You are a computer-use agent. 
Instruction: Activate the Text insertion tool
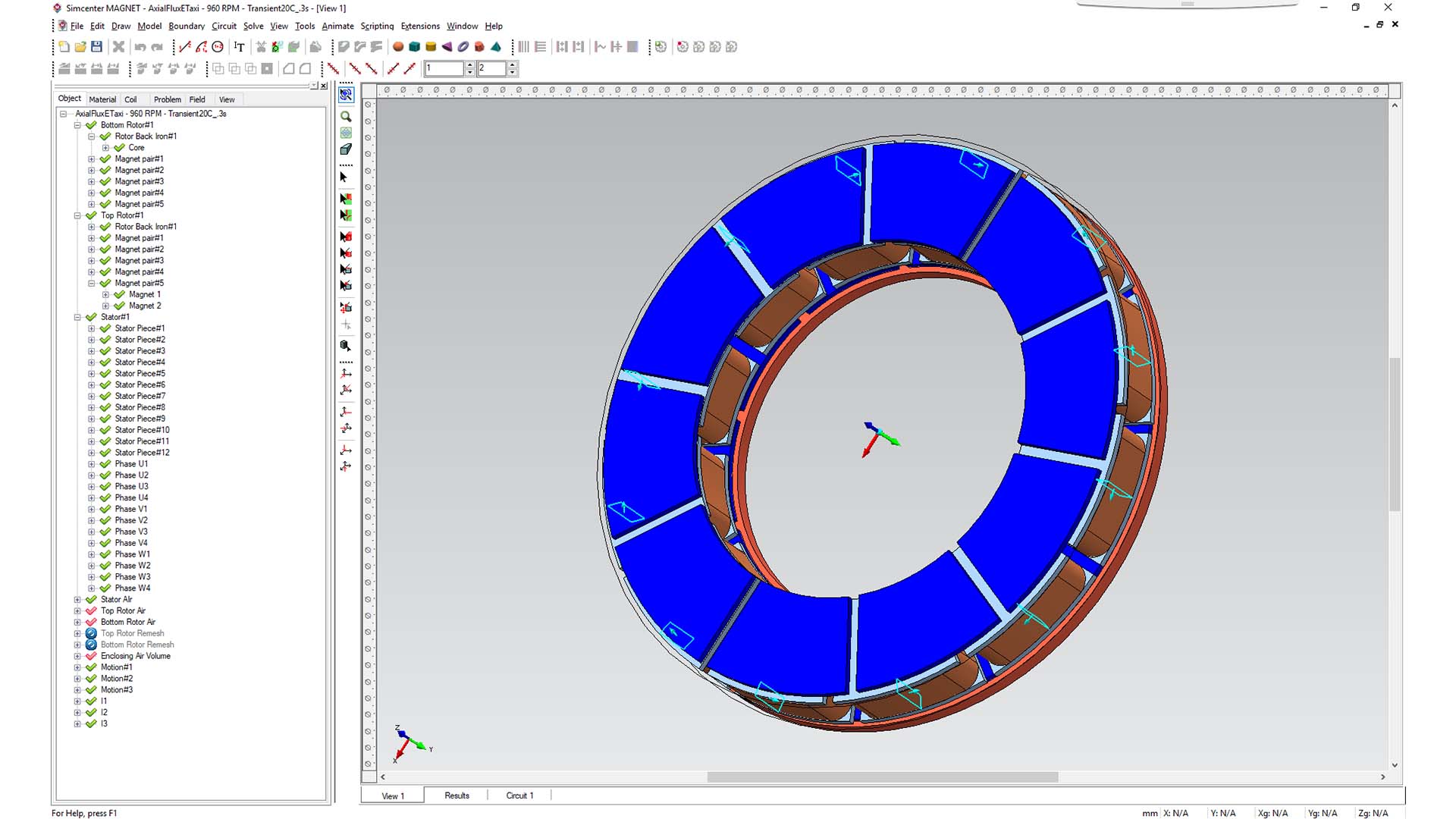[239, 46]
